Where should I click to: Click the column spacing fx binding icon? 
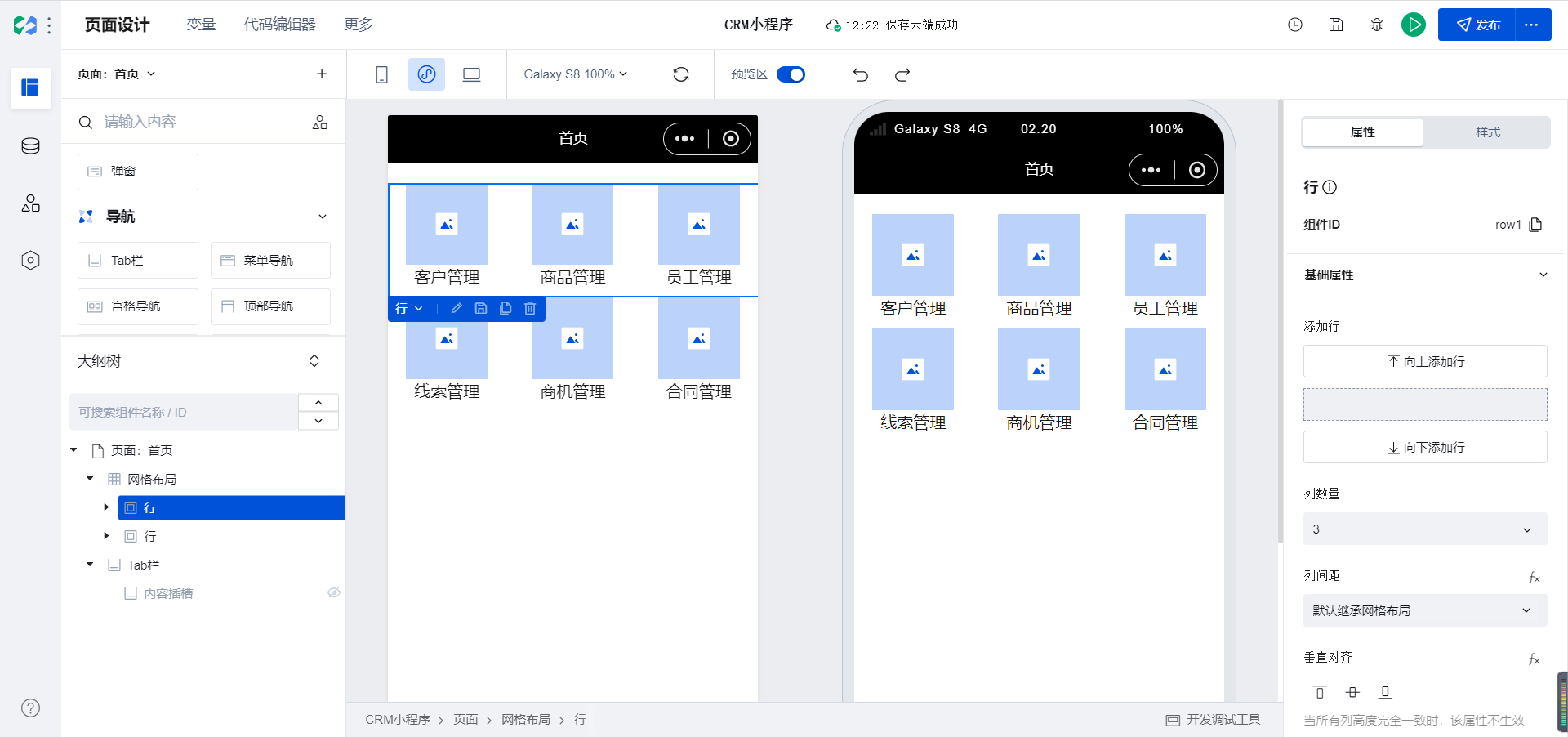tap(1535, 577)
